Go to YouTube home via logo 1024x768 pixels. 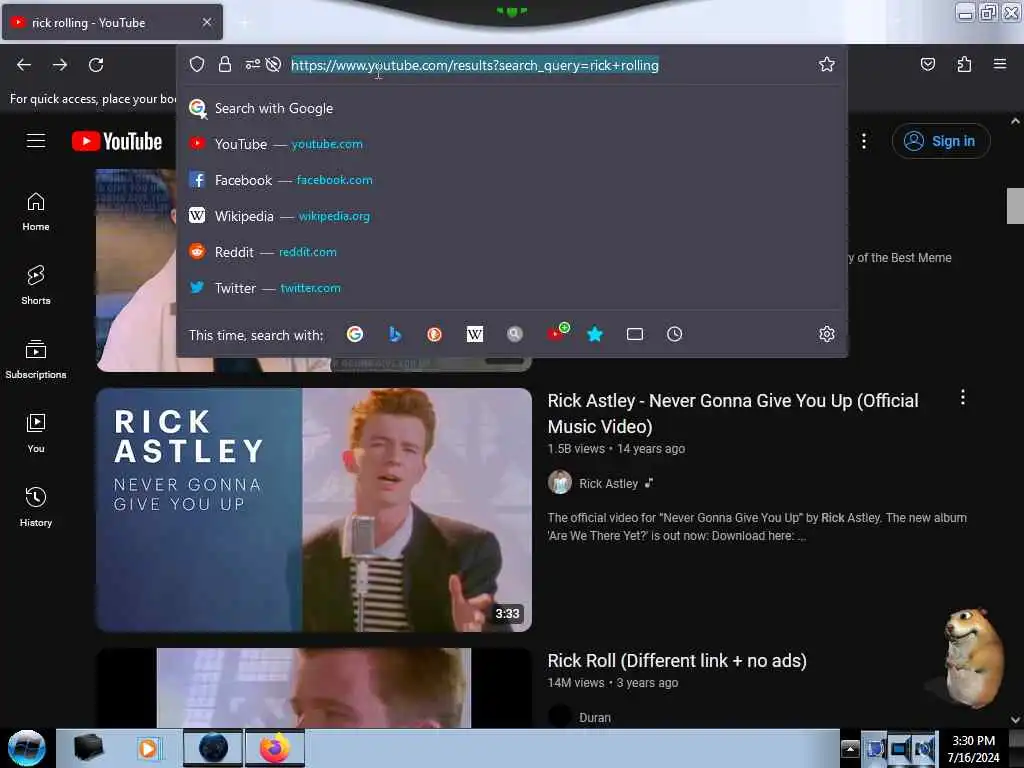(x=117, y=141)
